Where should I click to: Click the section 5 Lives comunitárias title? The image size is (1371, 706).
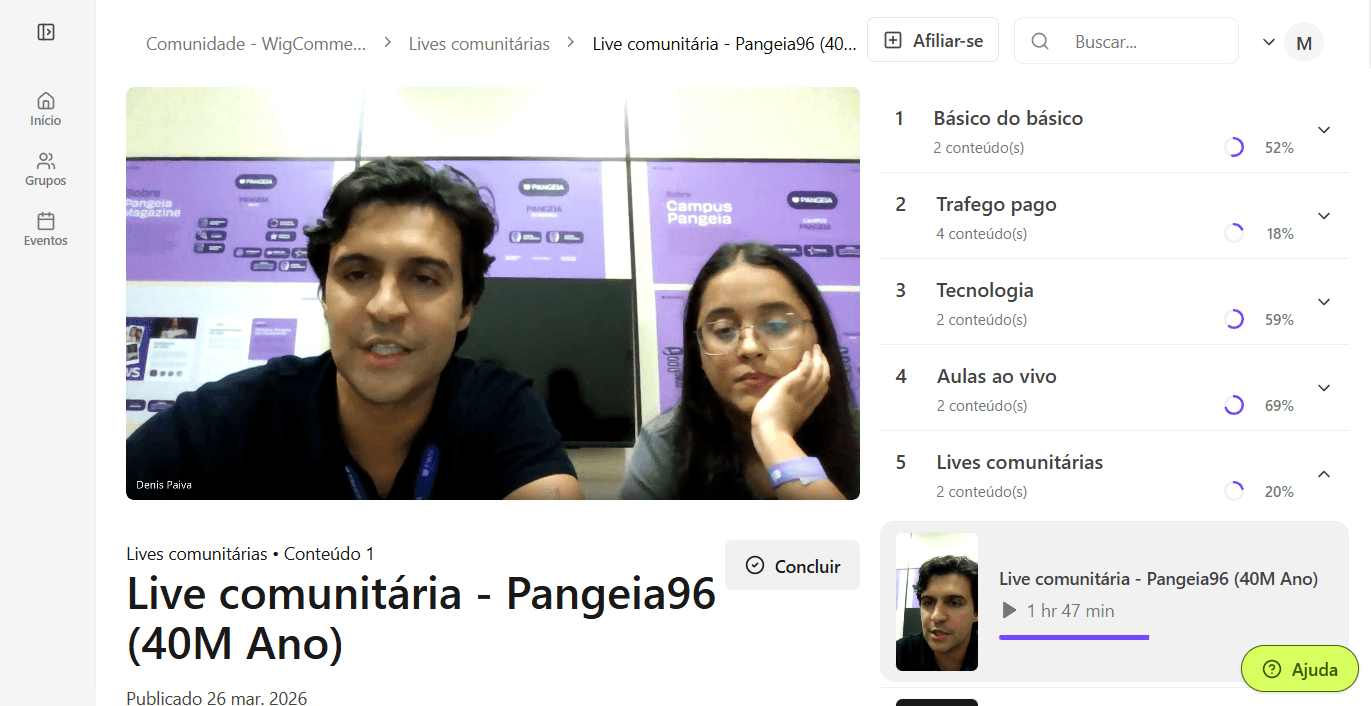[x=1020, y=462]
